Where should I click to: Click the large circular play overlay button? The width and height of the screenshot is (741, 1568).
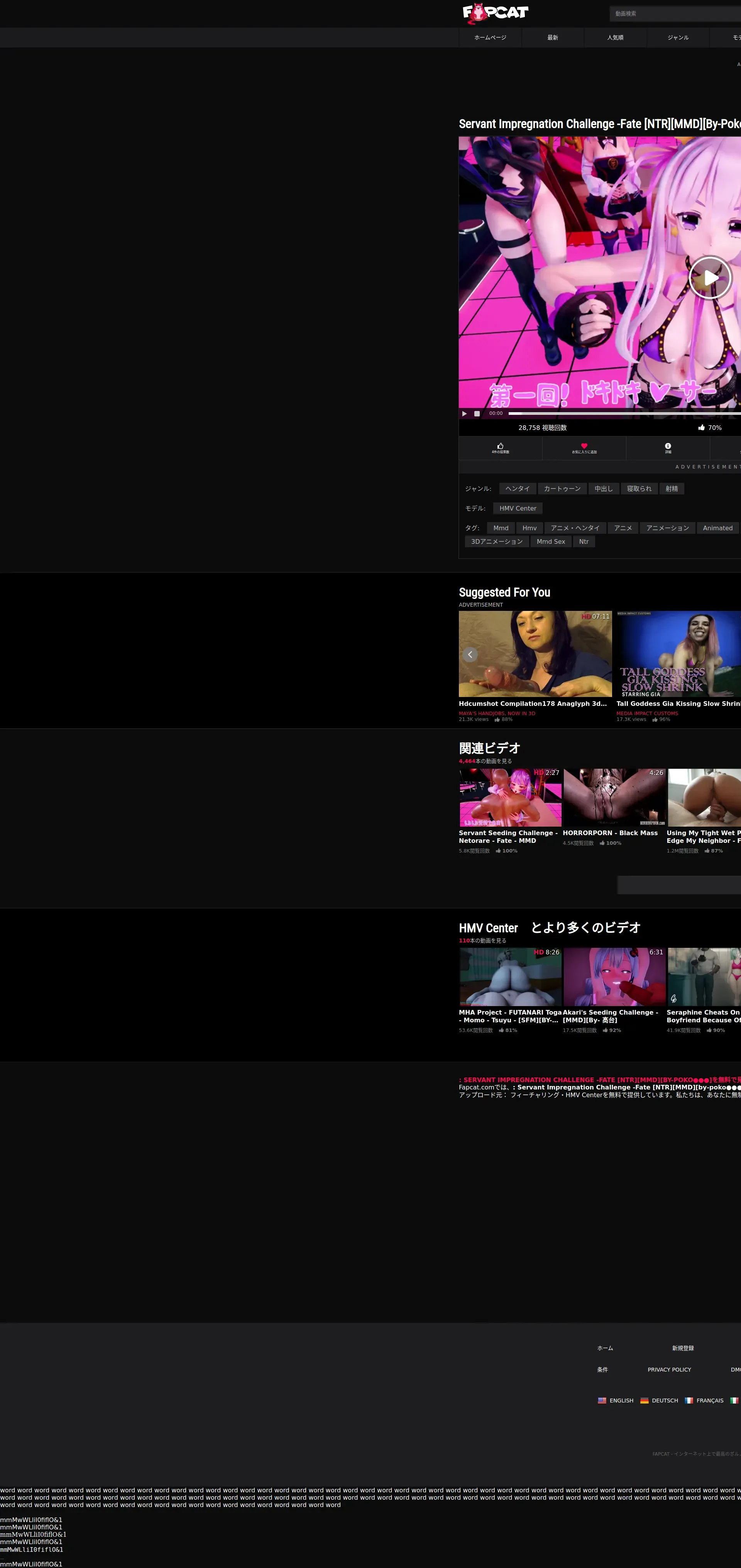(x=710, y=277)
